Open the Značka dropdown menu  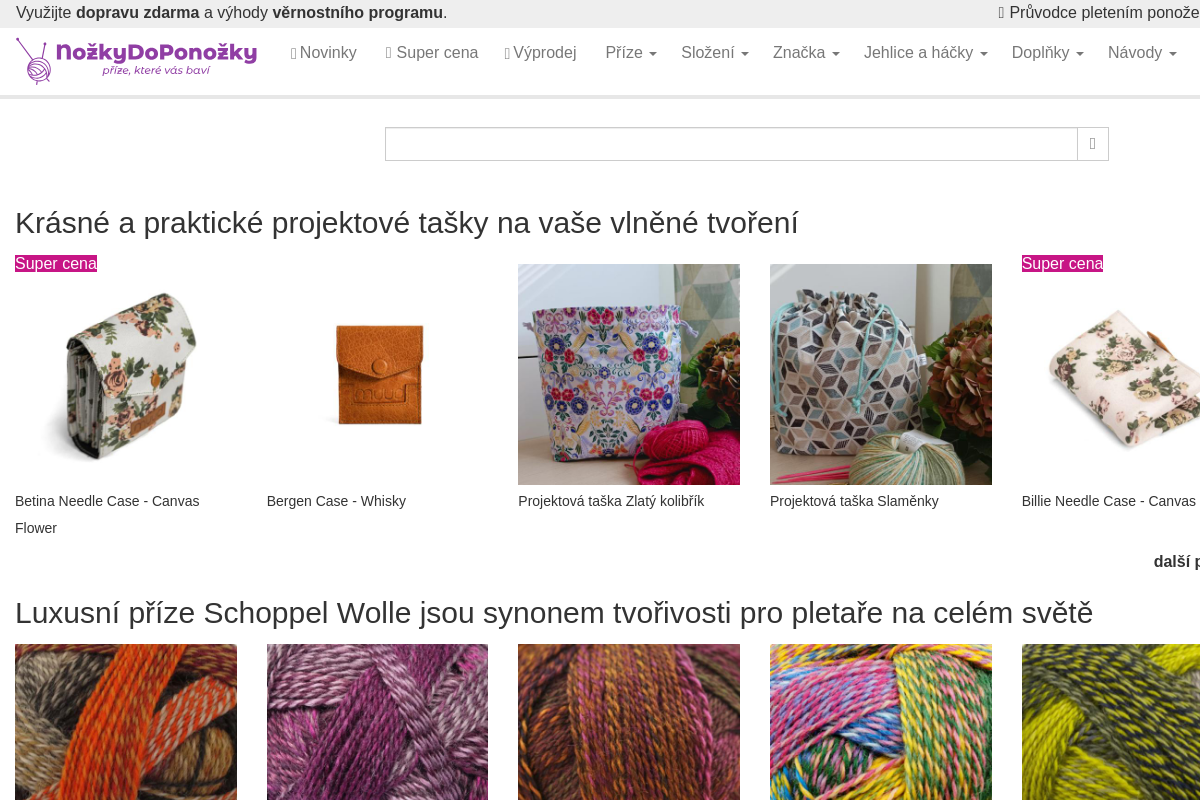coord(806,53)
